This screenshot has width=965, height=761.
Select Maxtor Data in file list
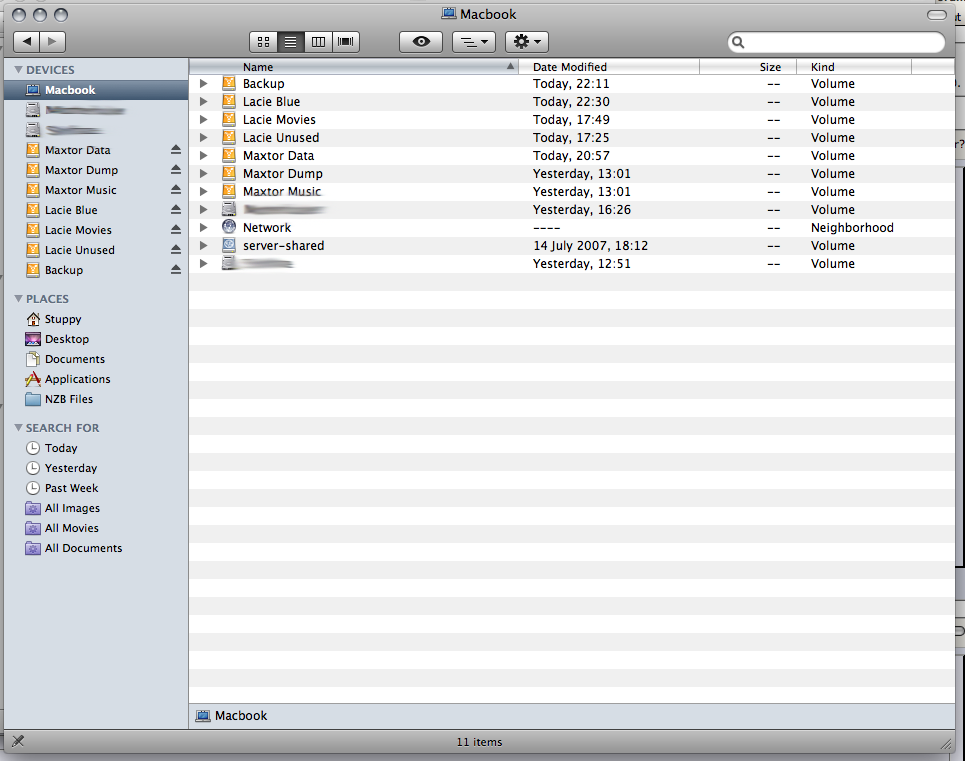572,156
